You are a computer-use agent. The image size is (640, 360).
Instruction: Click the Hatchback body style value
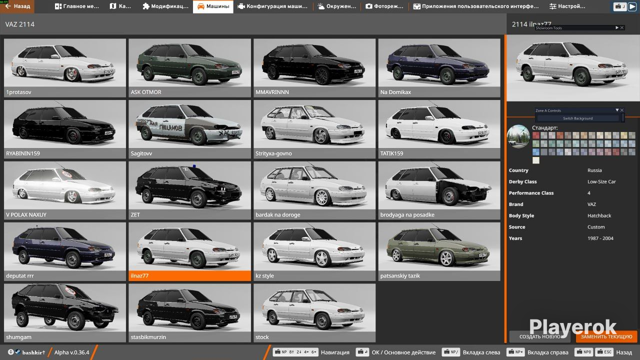point(599,216)
